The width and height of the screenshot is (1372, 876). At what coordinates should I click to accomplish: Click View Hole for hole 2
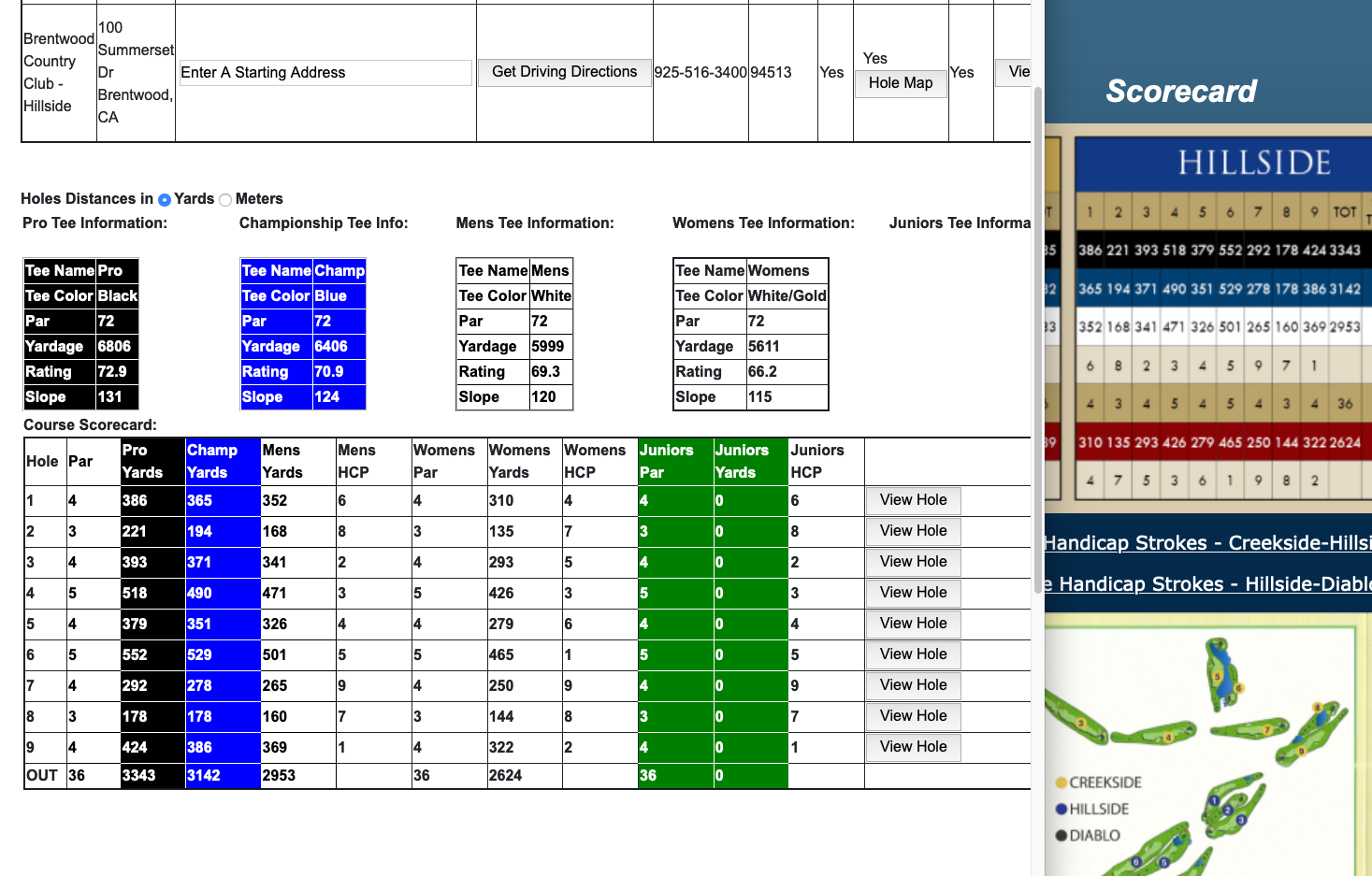pyautogui.click(x=914, y=531)
